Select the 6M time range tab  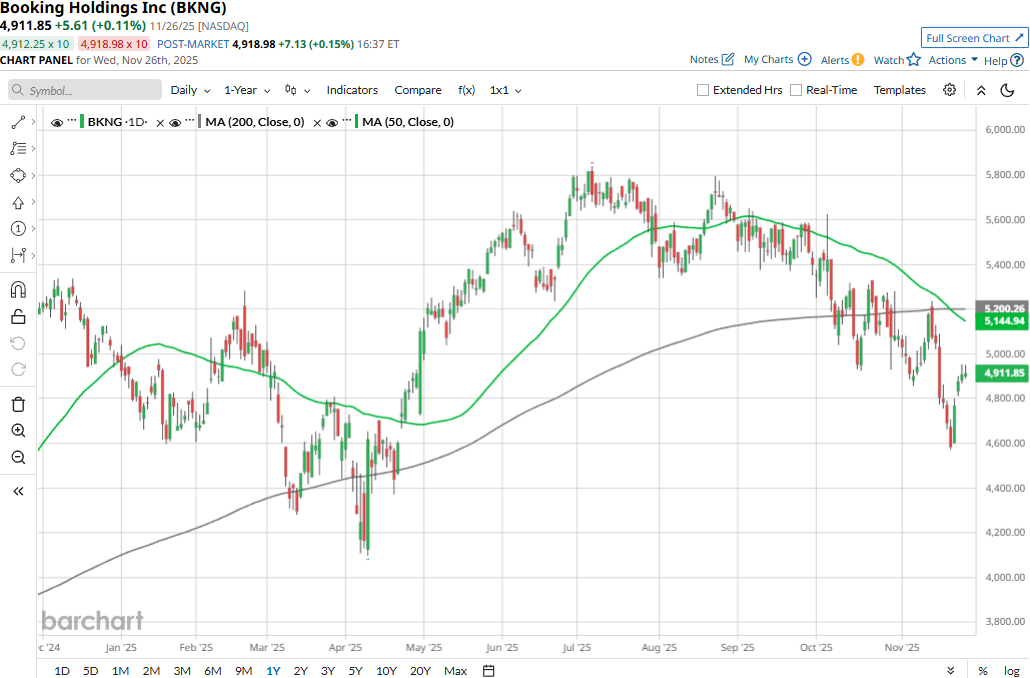tap(212, 670)
